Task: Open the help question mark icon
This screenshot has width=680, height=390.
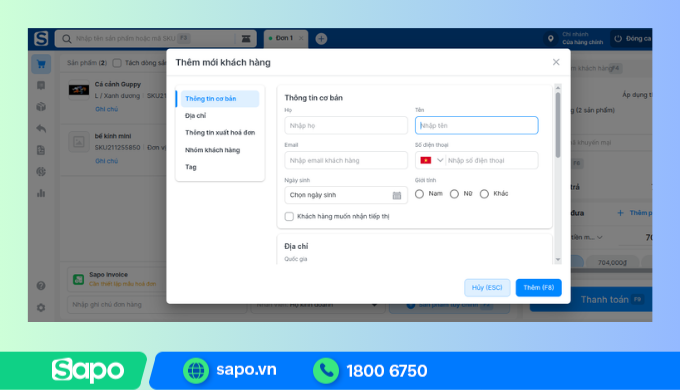Action: point(41,285)
